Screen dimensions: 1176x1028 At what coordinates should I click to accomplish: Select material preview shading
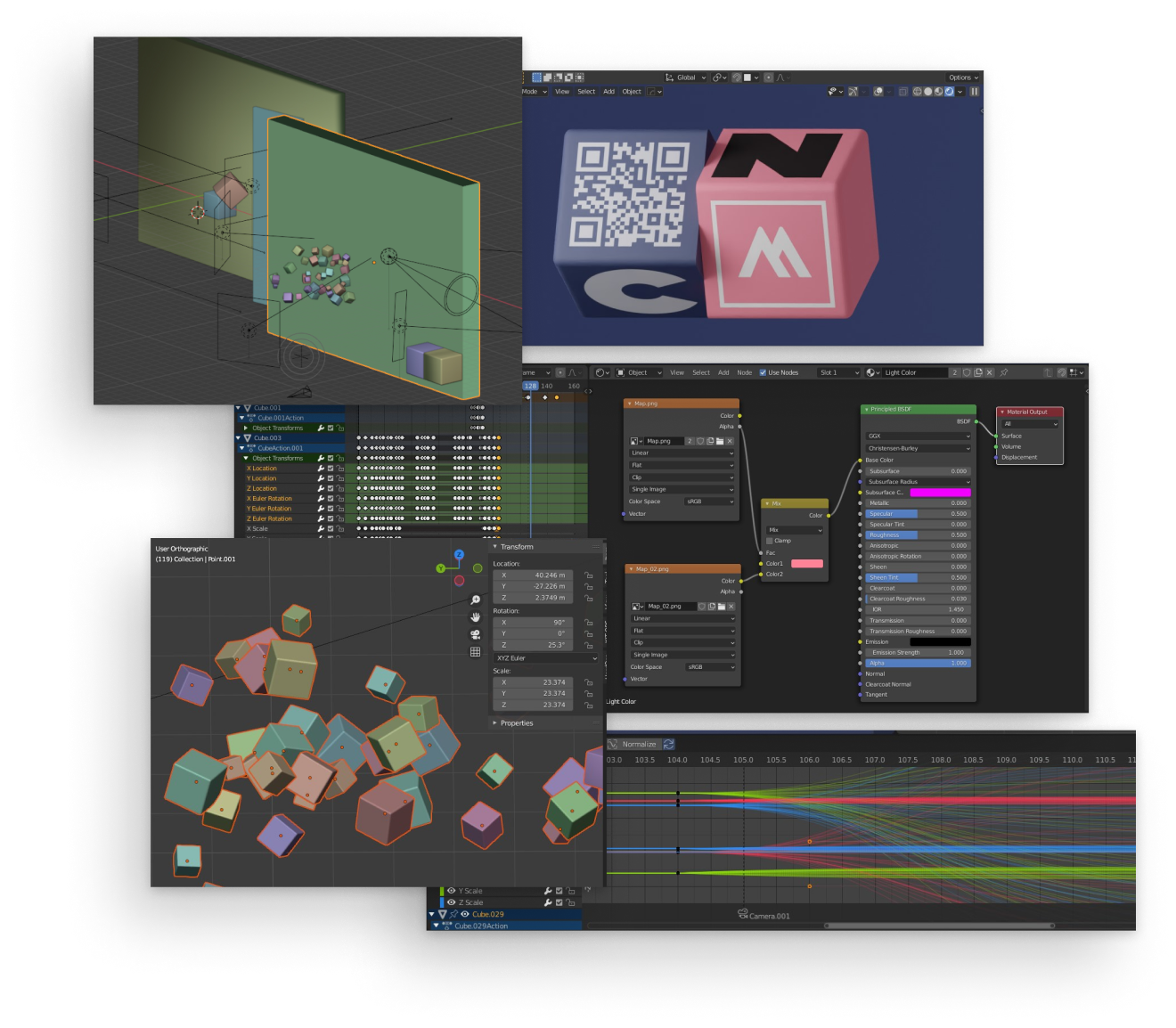coord(938,92)
